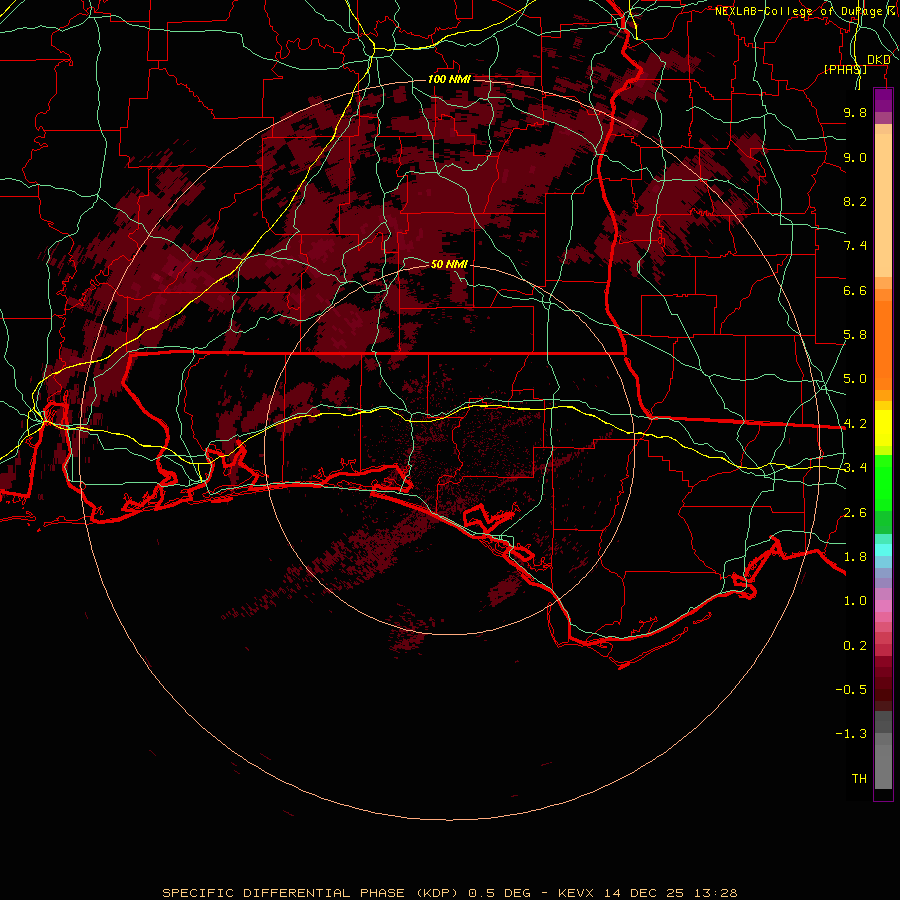Click the Specific Differential Phase caption text
Viewport: 900px width, 900px height.
coord(450,893)
